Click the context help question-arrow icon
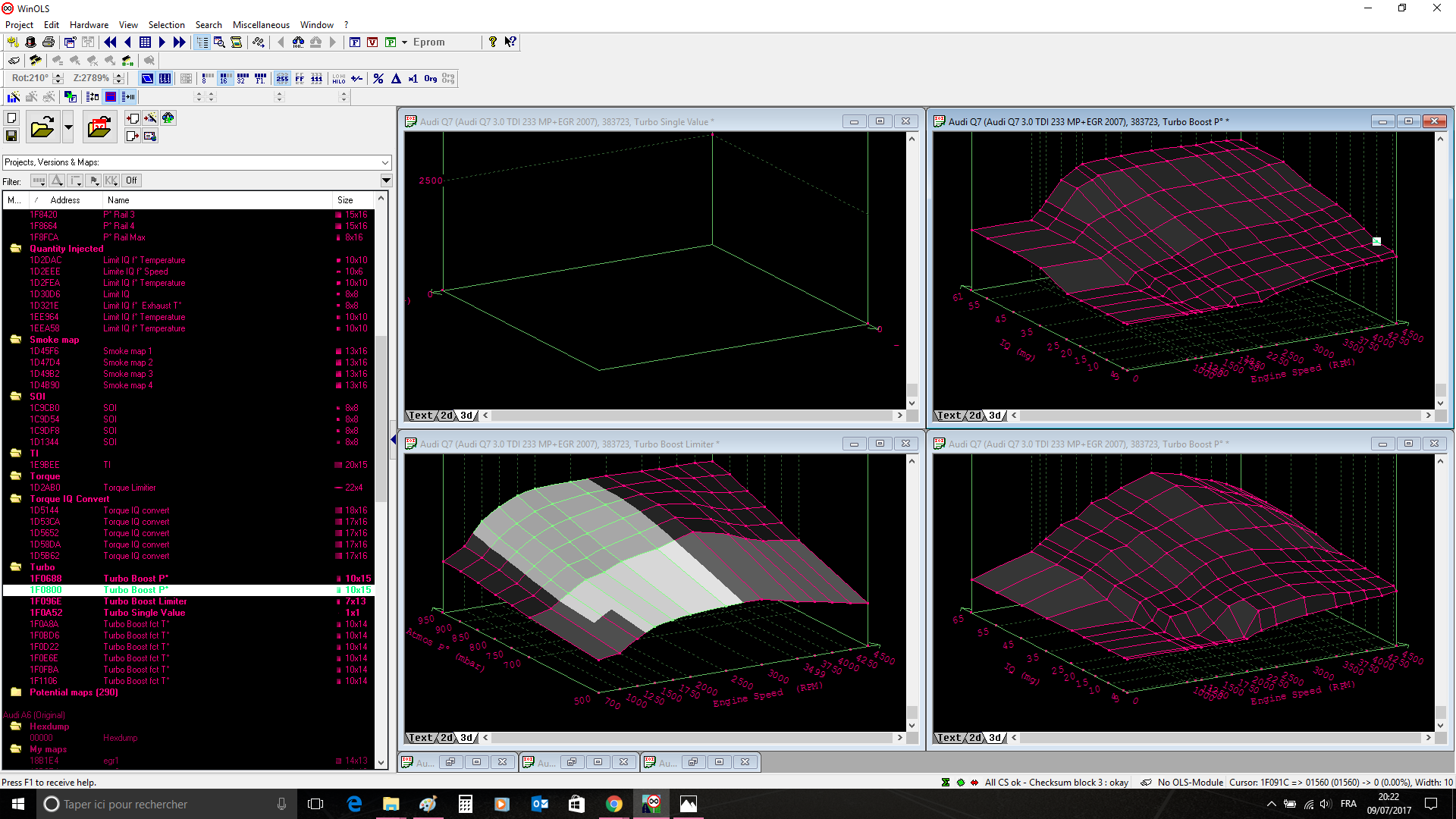This screenshot has height=819, width=1456. click(x=510, y=42)
